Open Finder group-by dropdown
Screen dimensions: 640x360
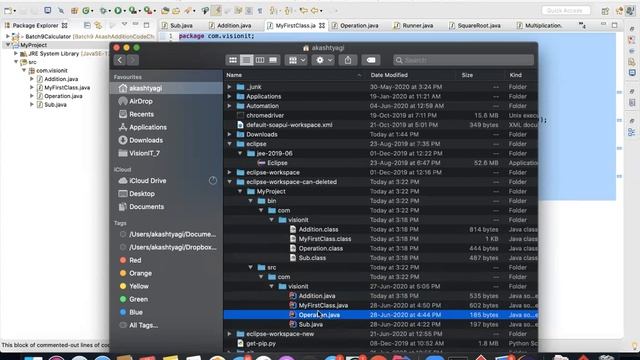tap(297, 60)
